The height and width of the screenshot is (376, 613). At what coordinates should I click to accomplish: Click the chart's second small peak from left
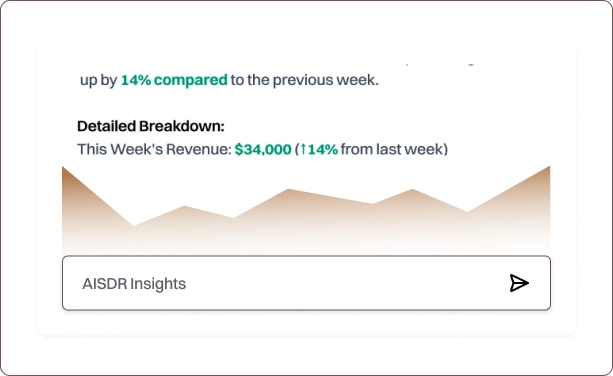pos(185,206)
